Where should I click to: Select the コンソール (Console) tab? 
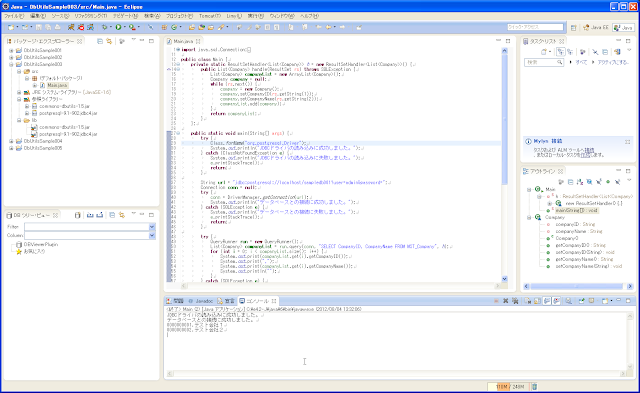coord(257,301)
